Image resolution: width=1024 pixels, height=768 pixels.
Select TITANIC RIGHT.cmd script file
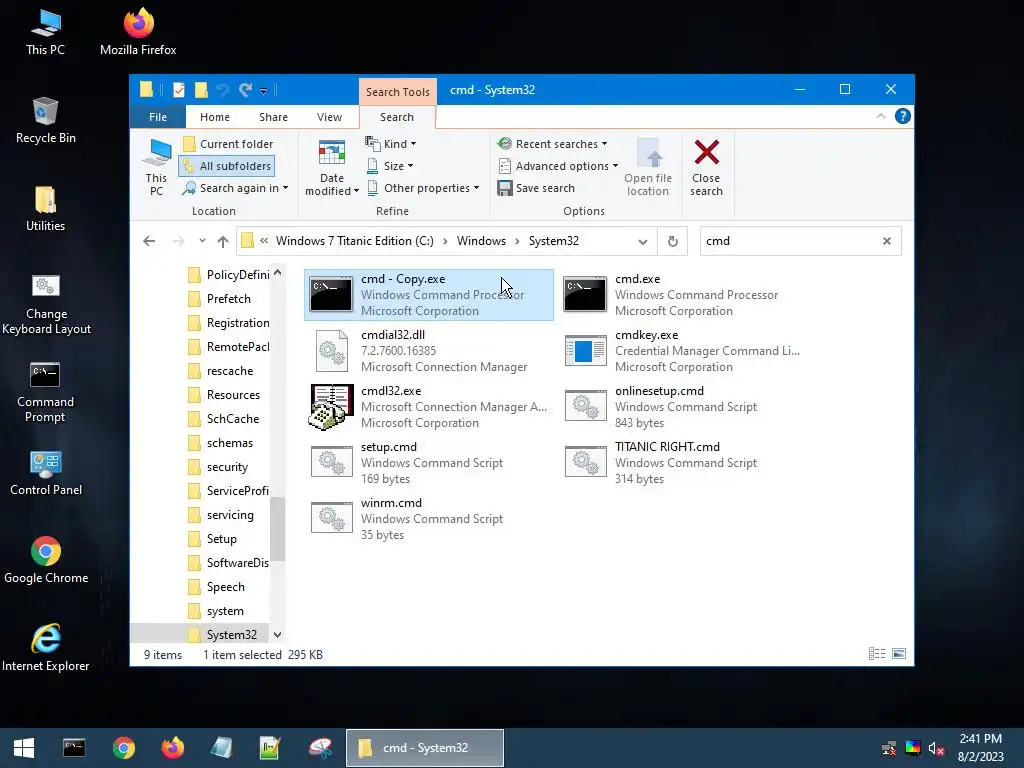pyautogui.click(x=683, y=463)
